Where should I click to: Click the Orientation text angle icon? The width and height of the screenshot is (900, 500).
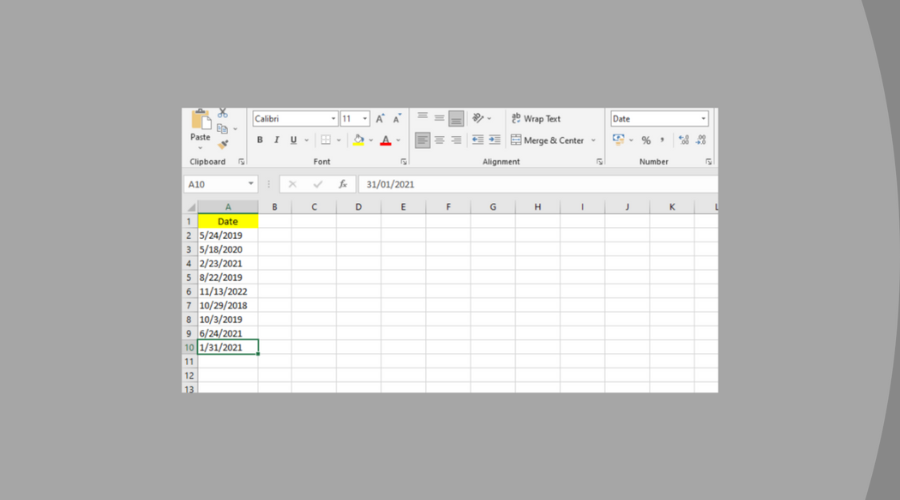click(x=478, y=118)
